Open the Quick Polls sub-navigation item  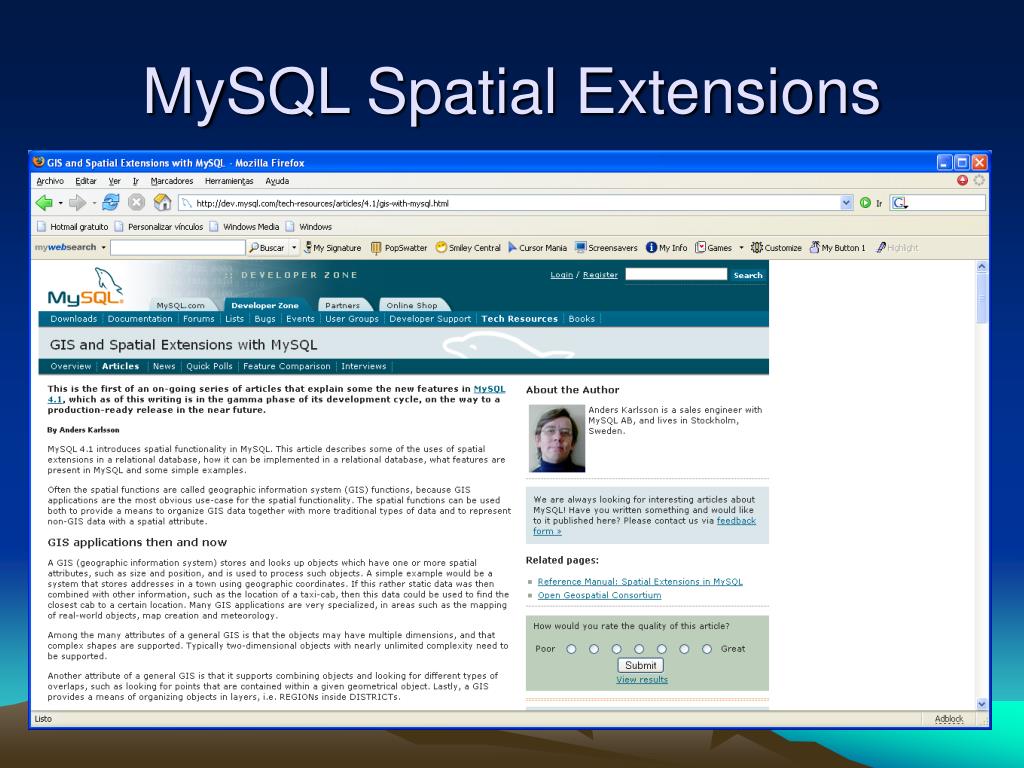209,366
